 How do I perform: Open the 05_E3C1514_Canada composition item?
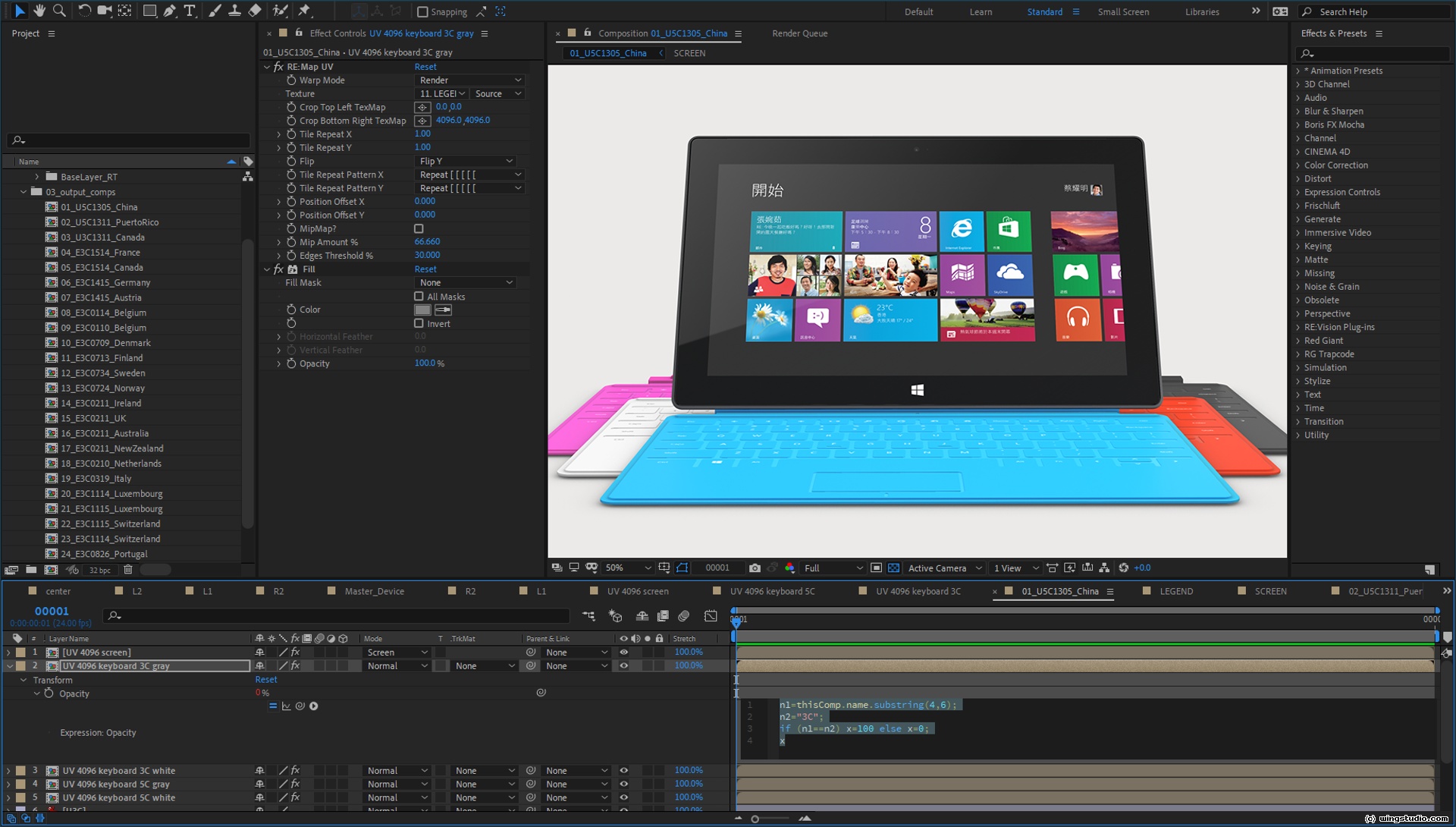click(102, 268)
